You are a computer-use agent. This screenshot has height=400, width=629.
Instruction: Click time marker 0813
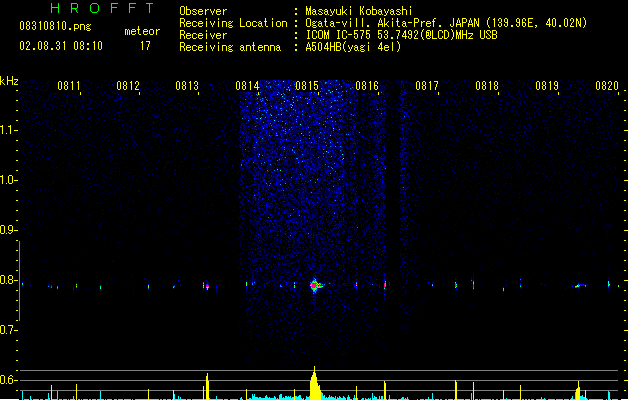coord(187,86)
